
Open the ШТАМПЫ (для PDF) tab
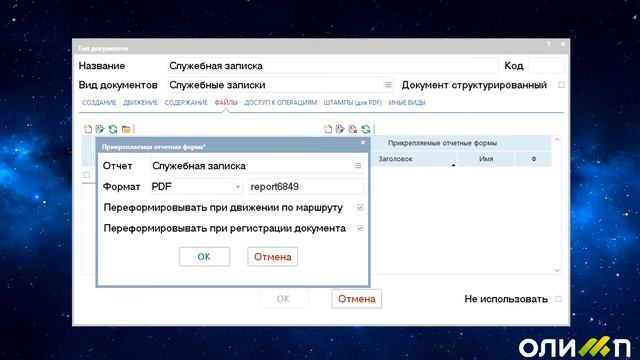coord(353,103)
